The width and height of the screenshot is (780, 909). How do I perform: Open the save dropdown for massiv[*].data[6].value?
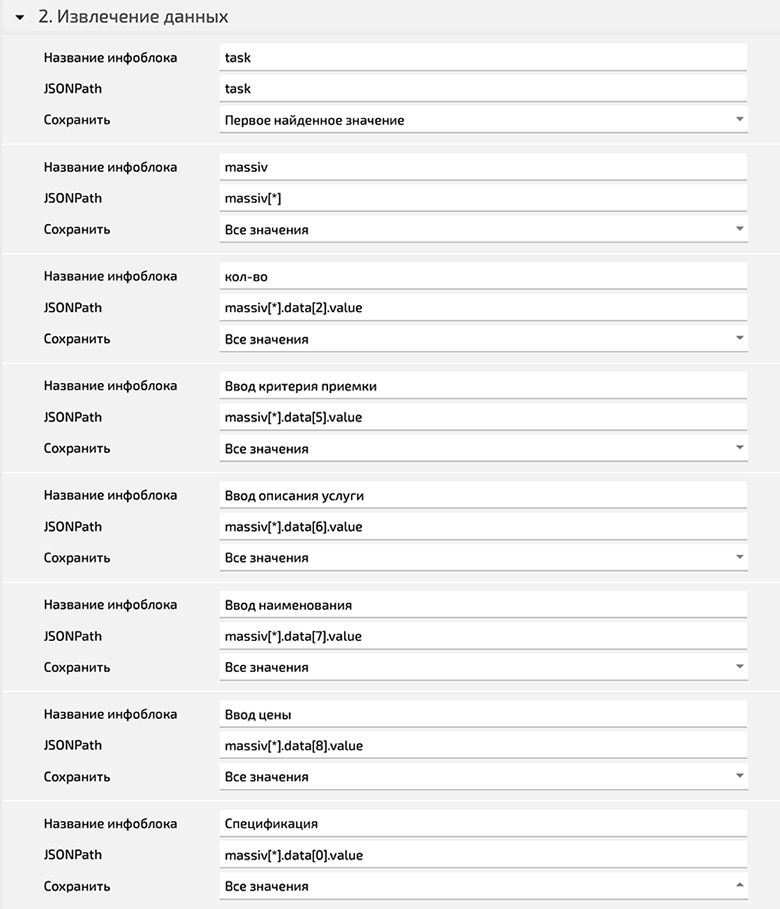[483, 558]
